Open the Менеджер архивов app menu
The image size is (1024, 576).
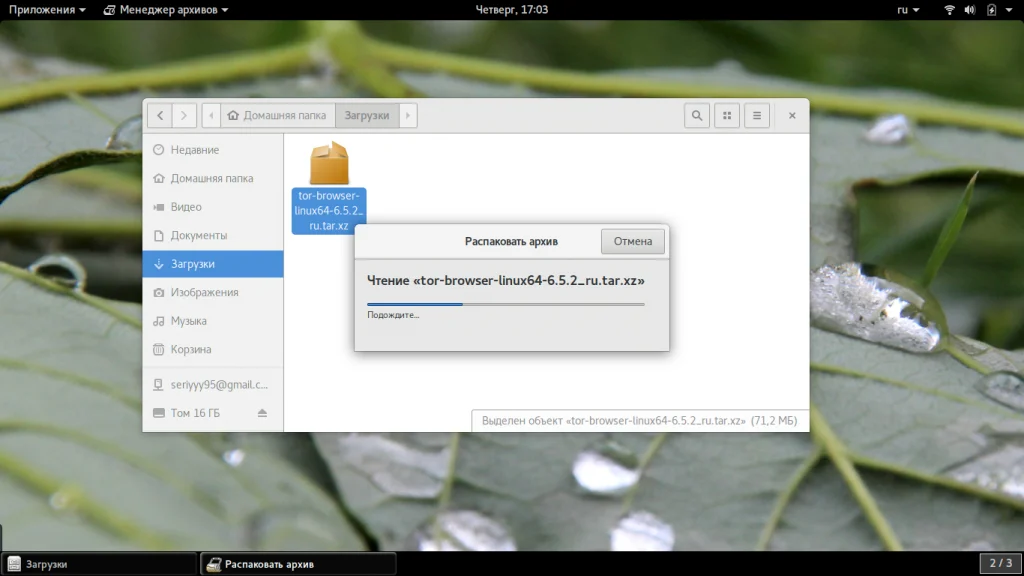[x=166, y=10]
